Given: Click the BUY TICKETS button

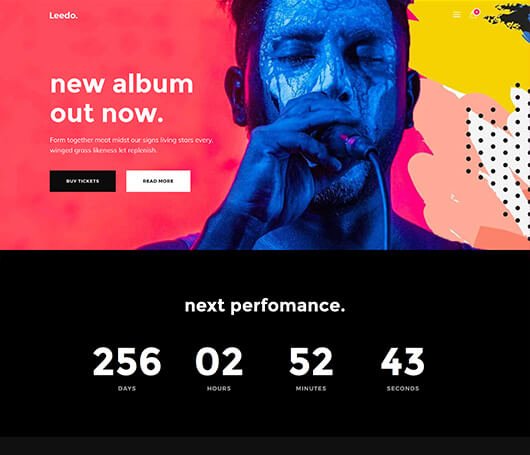Looking at the screenshot, I should click(x=83, y=181).
